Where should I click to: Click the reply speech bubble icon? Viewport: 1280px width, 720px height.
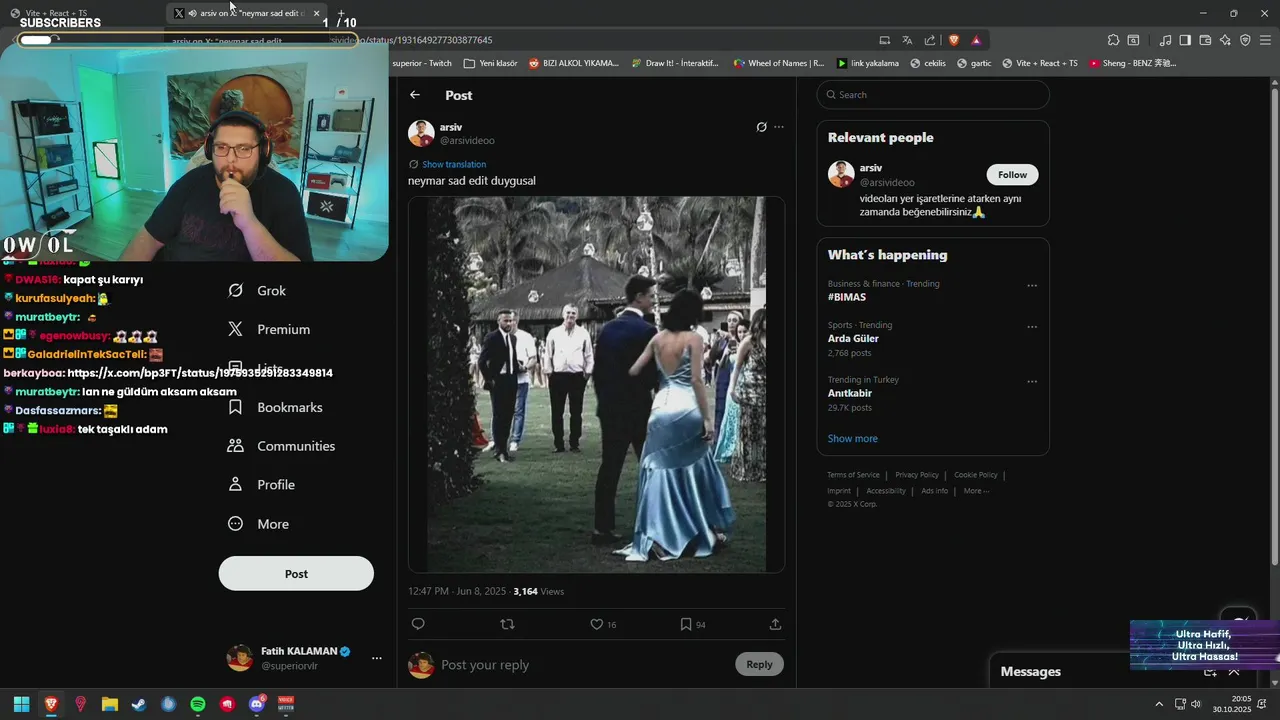(x=418, y=624)
